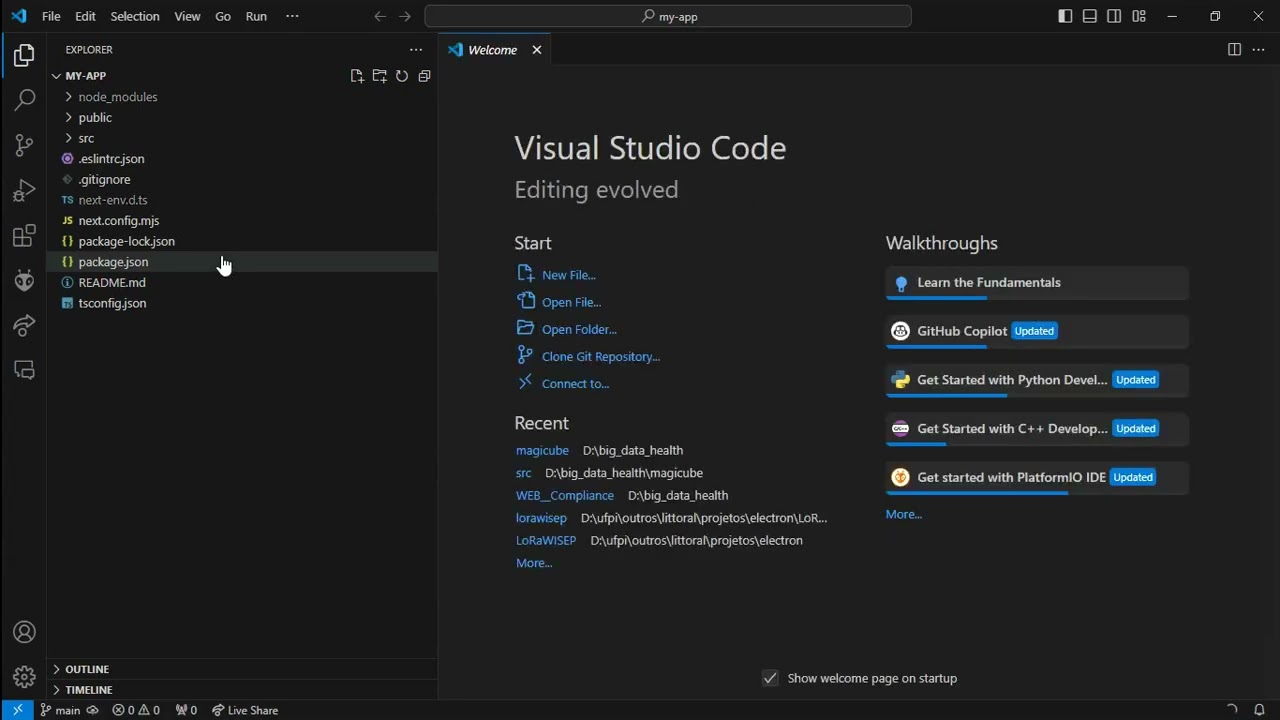Open errors and warnings status indicator
This screenshot has height=720, width=1280.
[136, 710]
